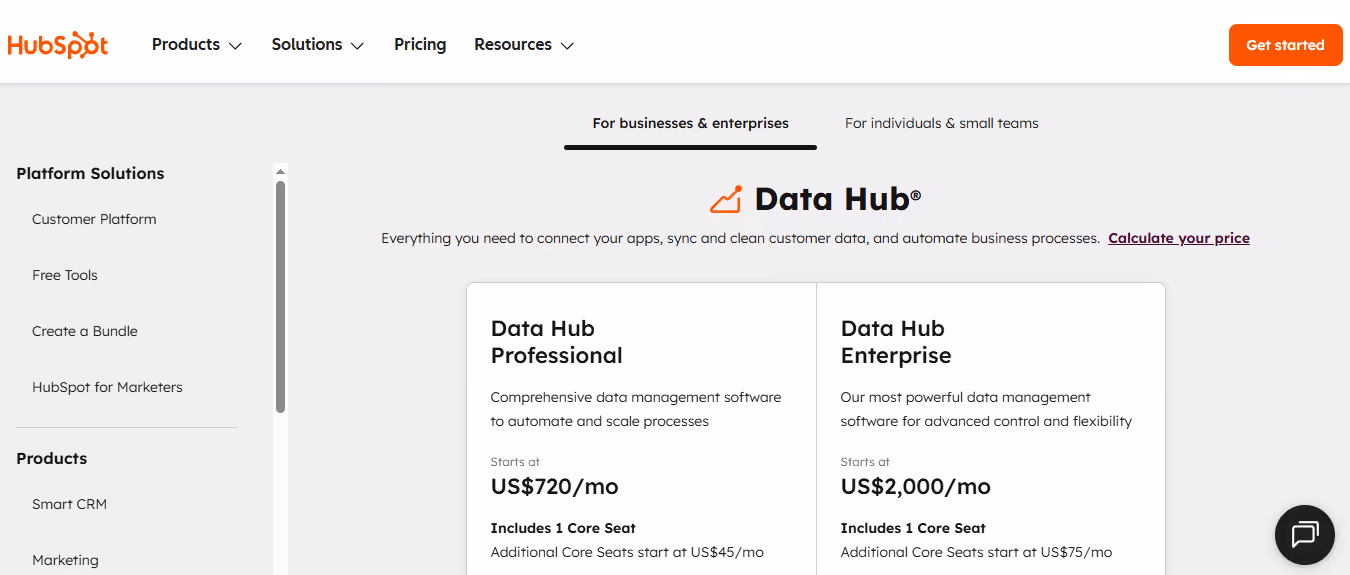Select For businesses & enterprises tab
The height and width of the screenshot is (575, 1350).
tap(690, 124)
